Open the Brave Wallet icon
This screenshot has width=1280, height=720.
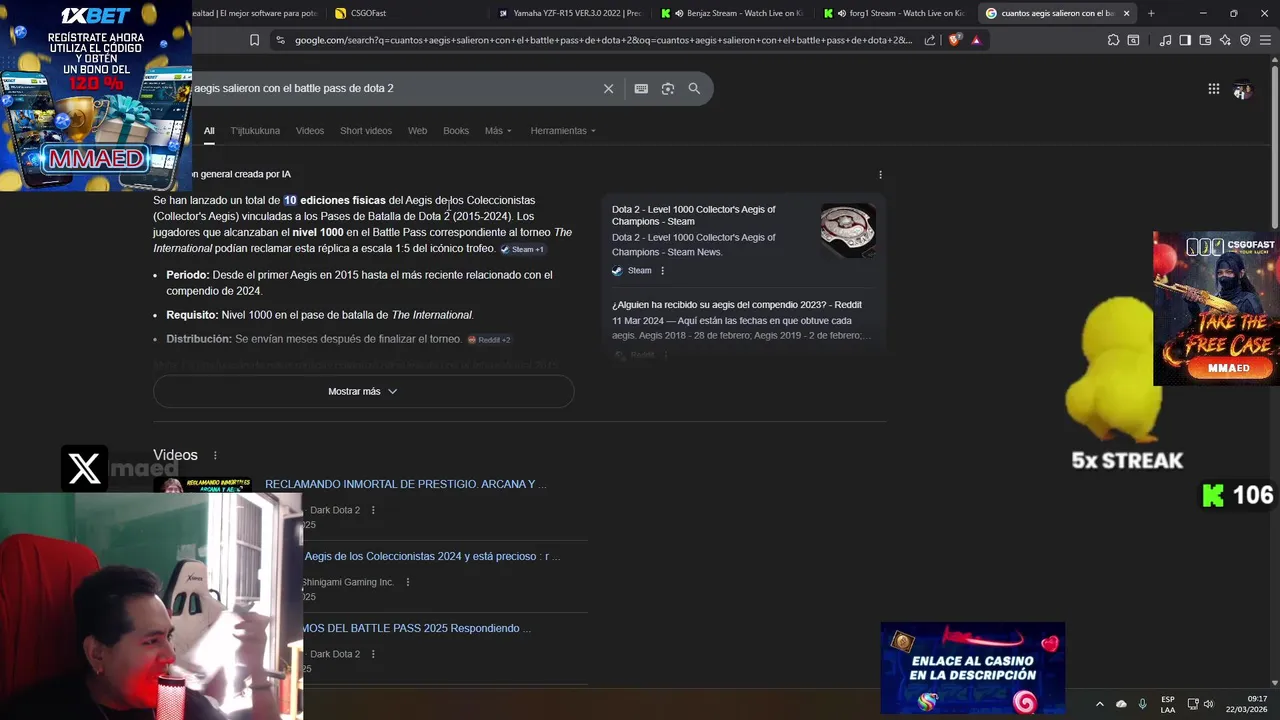click(1205, 40)
